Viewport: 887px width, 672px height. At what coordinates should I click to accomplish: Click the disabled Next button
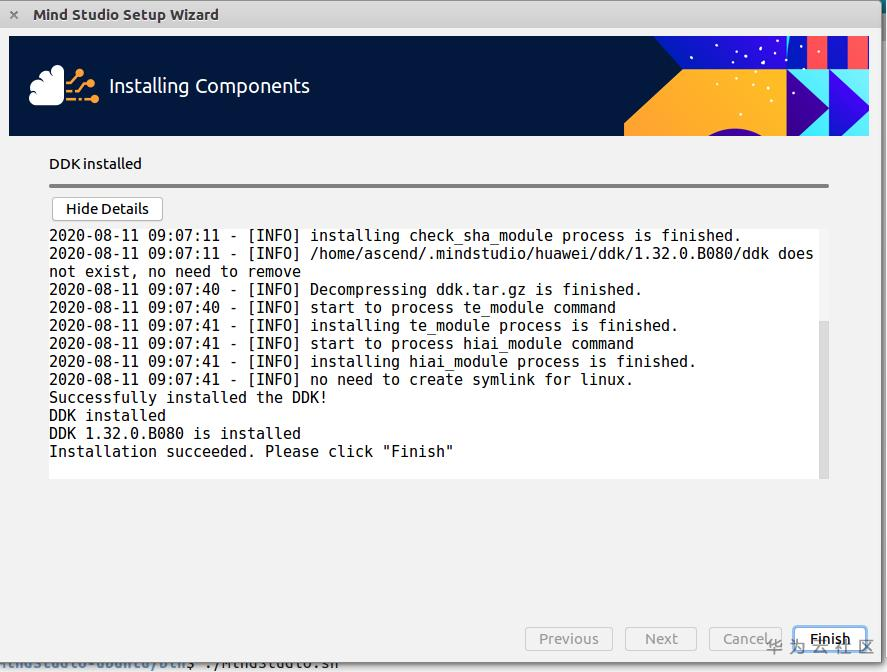coord(661,639)
